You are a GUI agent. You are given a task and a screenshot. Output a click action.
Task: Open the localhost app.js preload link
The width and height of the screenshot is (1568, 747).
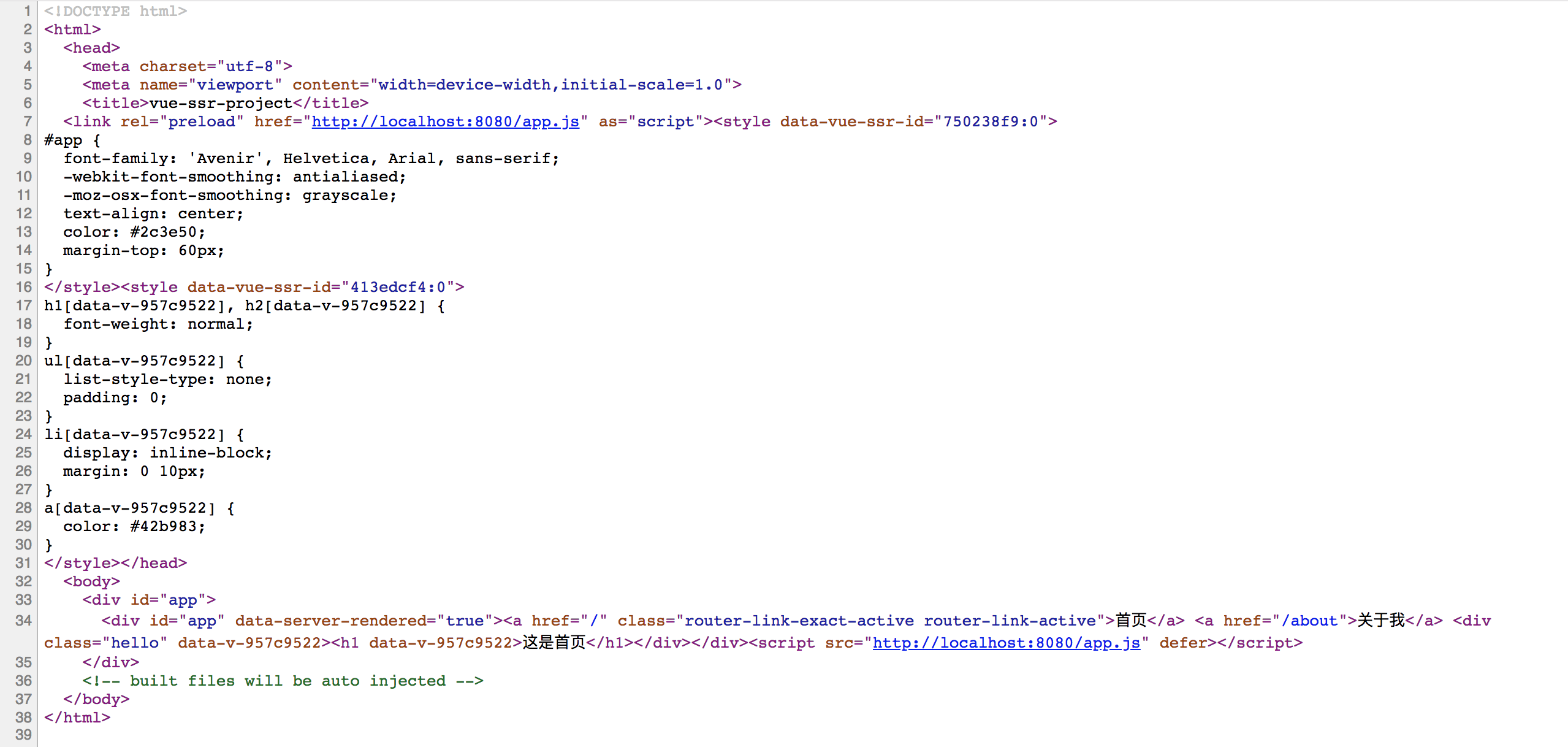click(445, 121)
